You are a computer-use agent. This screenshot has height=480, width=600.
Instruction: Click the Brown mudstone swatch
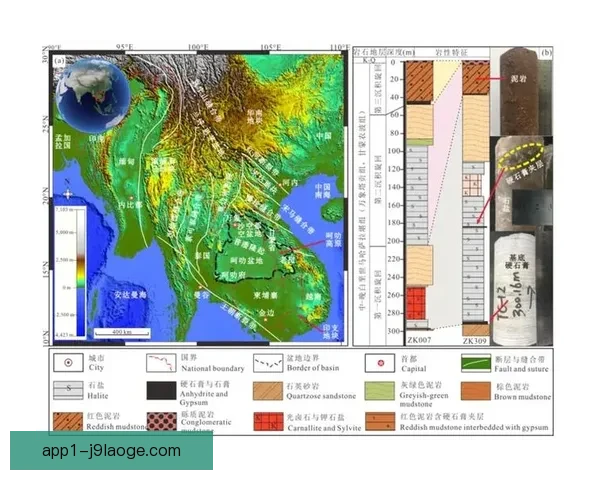(x=476, y=391)
